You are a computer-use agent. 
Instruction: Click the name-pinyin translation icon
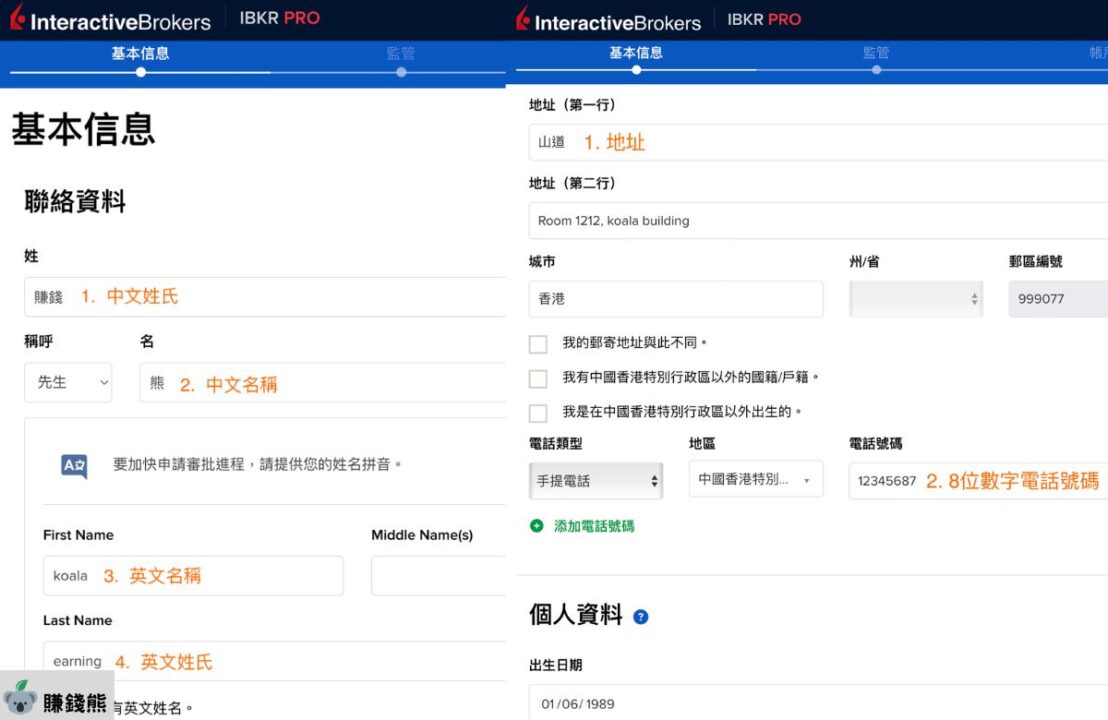74,466
